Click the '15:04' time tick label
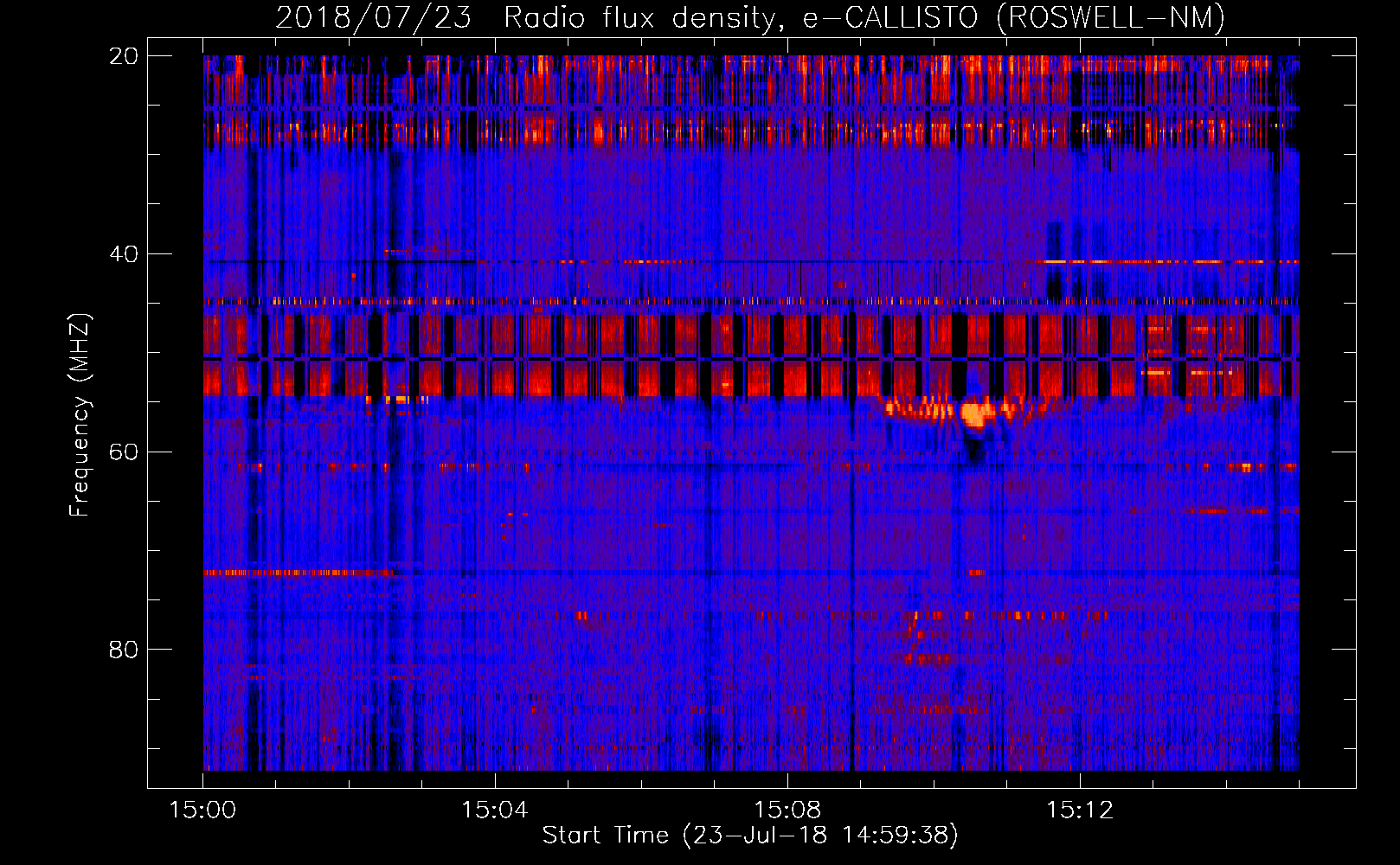 [495, 811]
